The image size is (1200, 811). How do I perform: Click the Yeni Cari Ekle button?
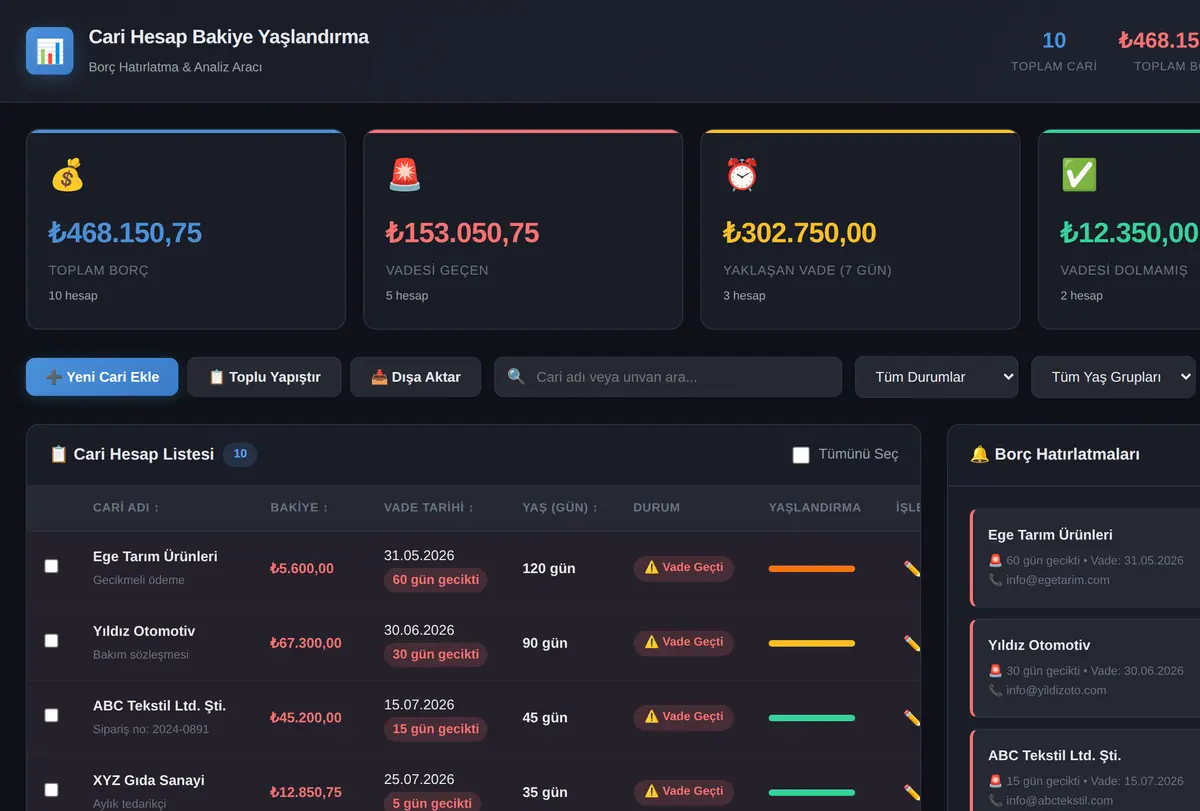pyautogui.click(x=102, y=377)
